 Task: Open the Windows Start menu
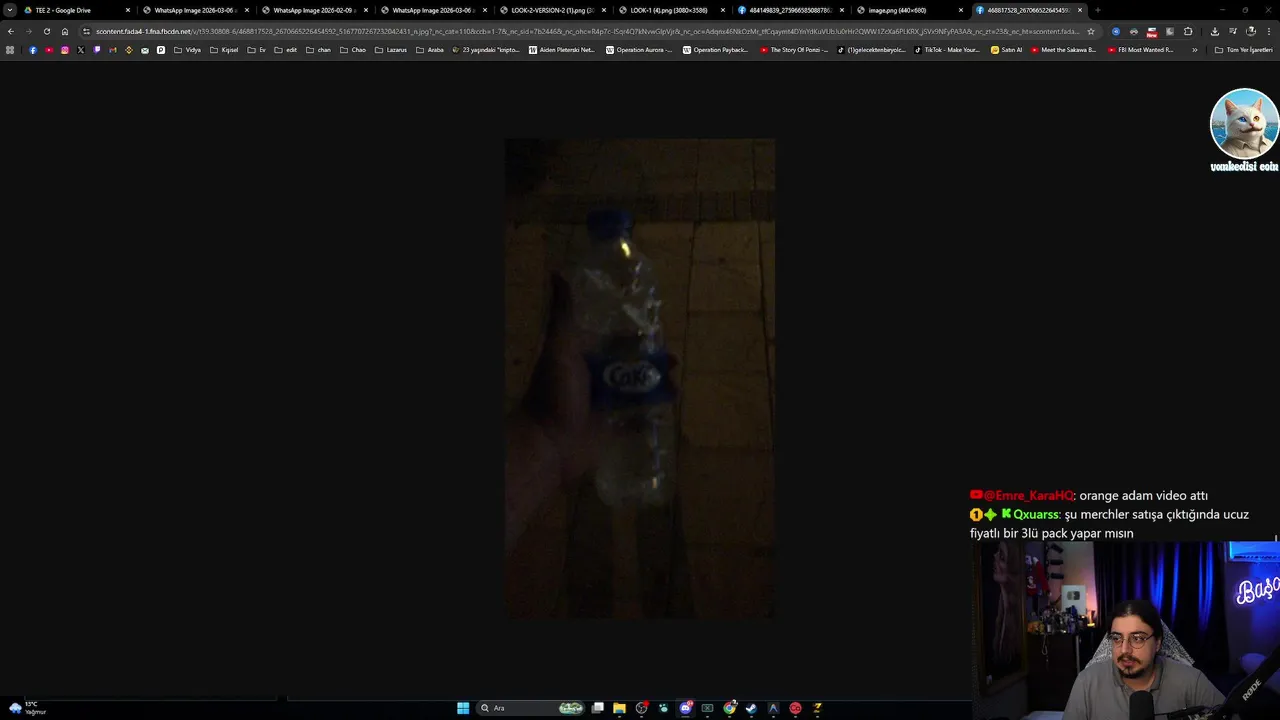463,708
